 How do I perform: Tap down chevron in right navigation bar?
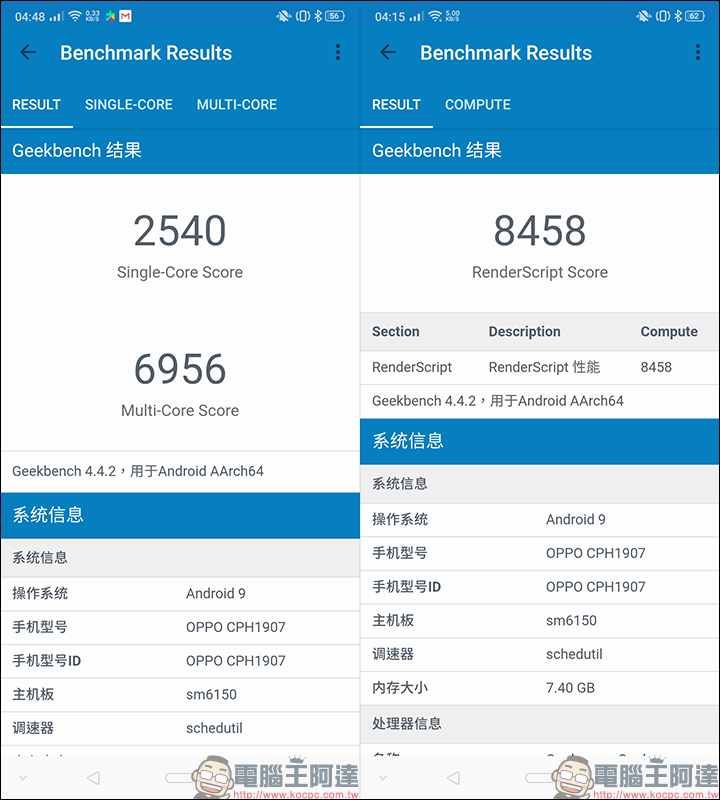click(383, 778)
